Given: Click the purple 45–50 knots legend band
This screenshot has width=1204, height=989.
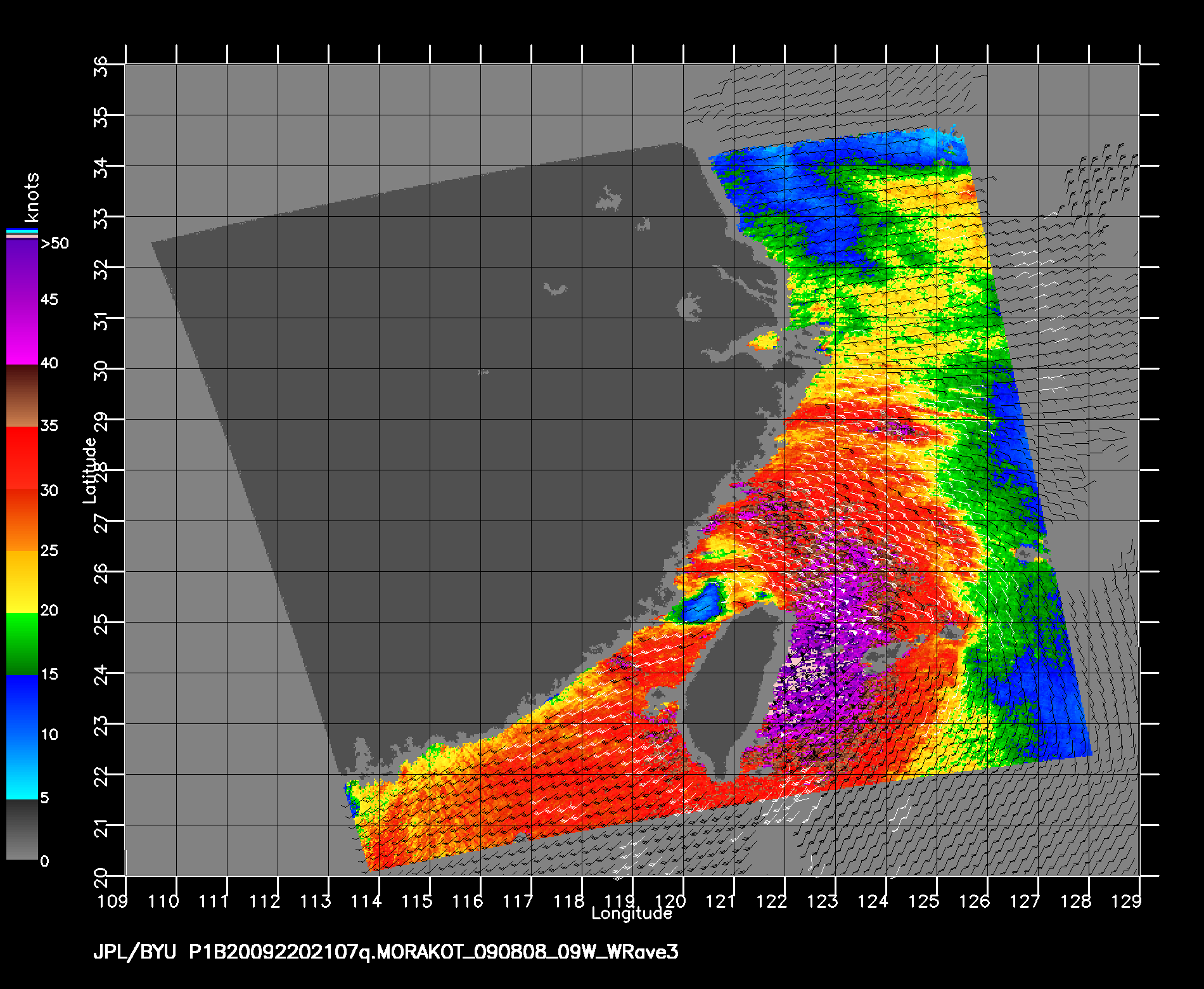Looking at the screenshot, I should [22, 272].
